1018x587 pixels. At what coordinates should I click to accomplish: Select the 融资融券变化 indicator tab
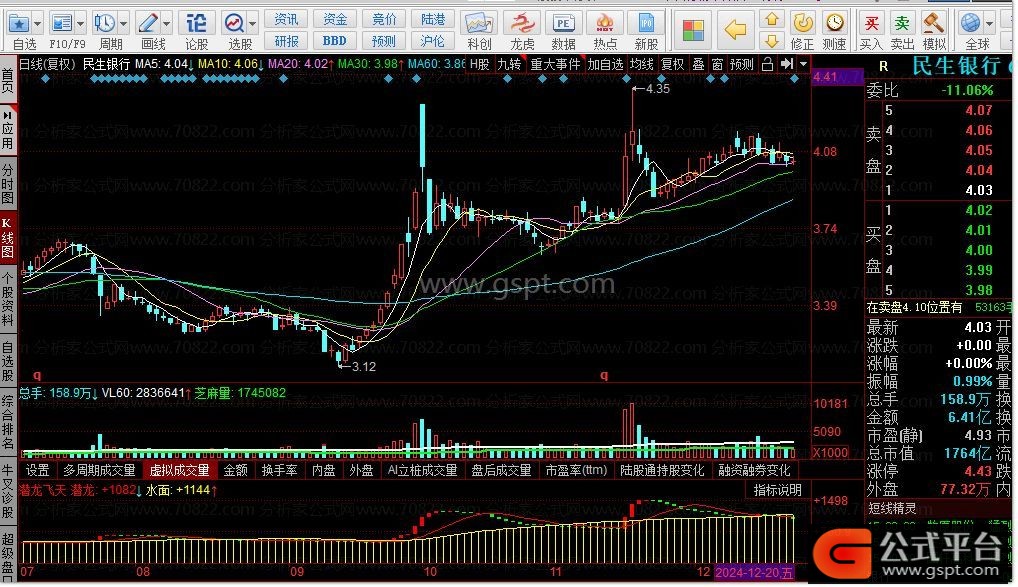point(754,470)
